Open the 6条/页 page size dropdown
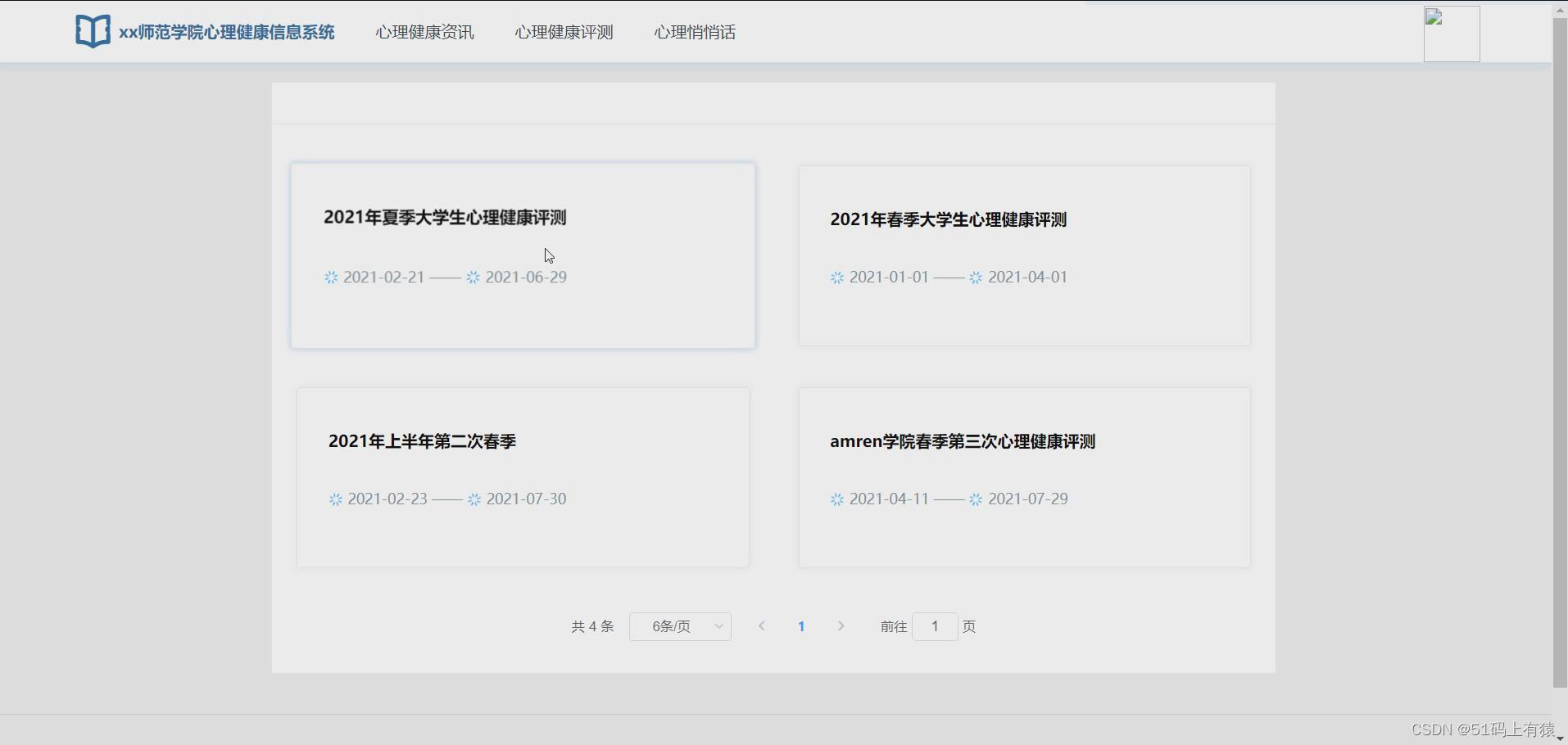This screenshot has height=745, width=1568. click(x=680, y=625)
